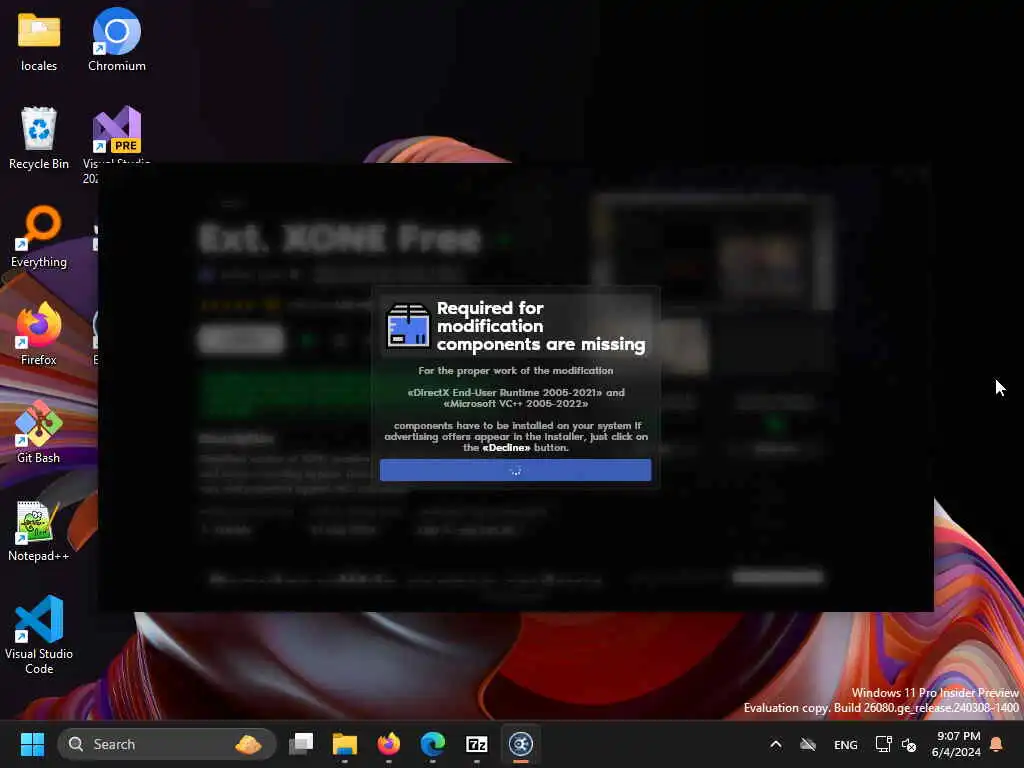Open the Recycle Bin

(x=39, y=138)
